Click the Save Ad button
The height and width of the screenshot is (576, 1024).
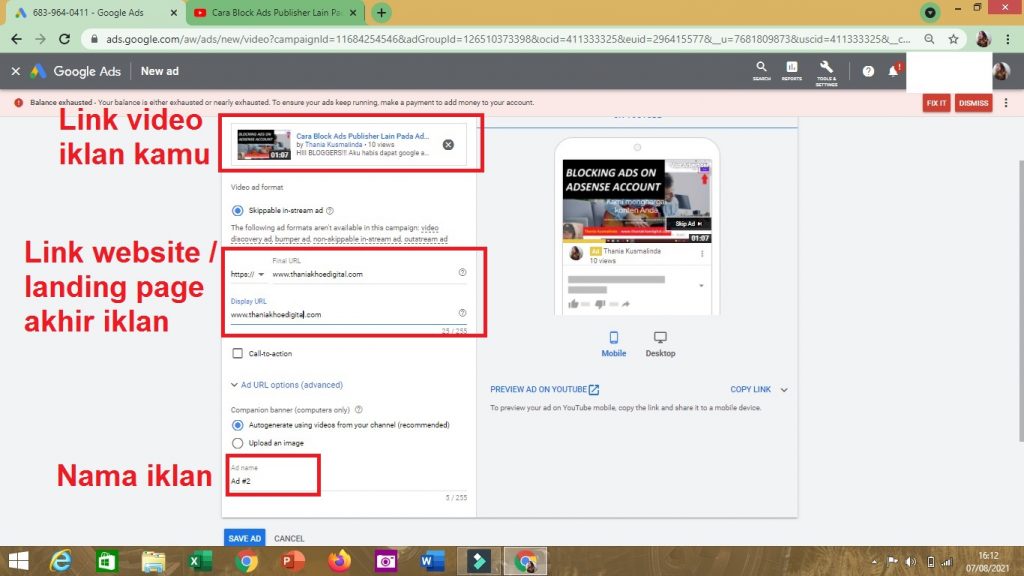point(244,538)
